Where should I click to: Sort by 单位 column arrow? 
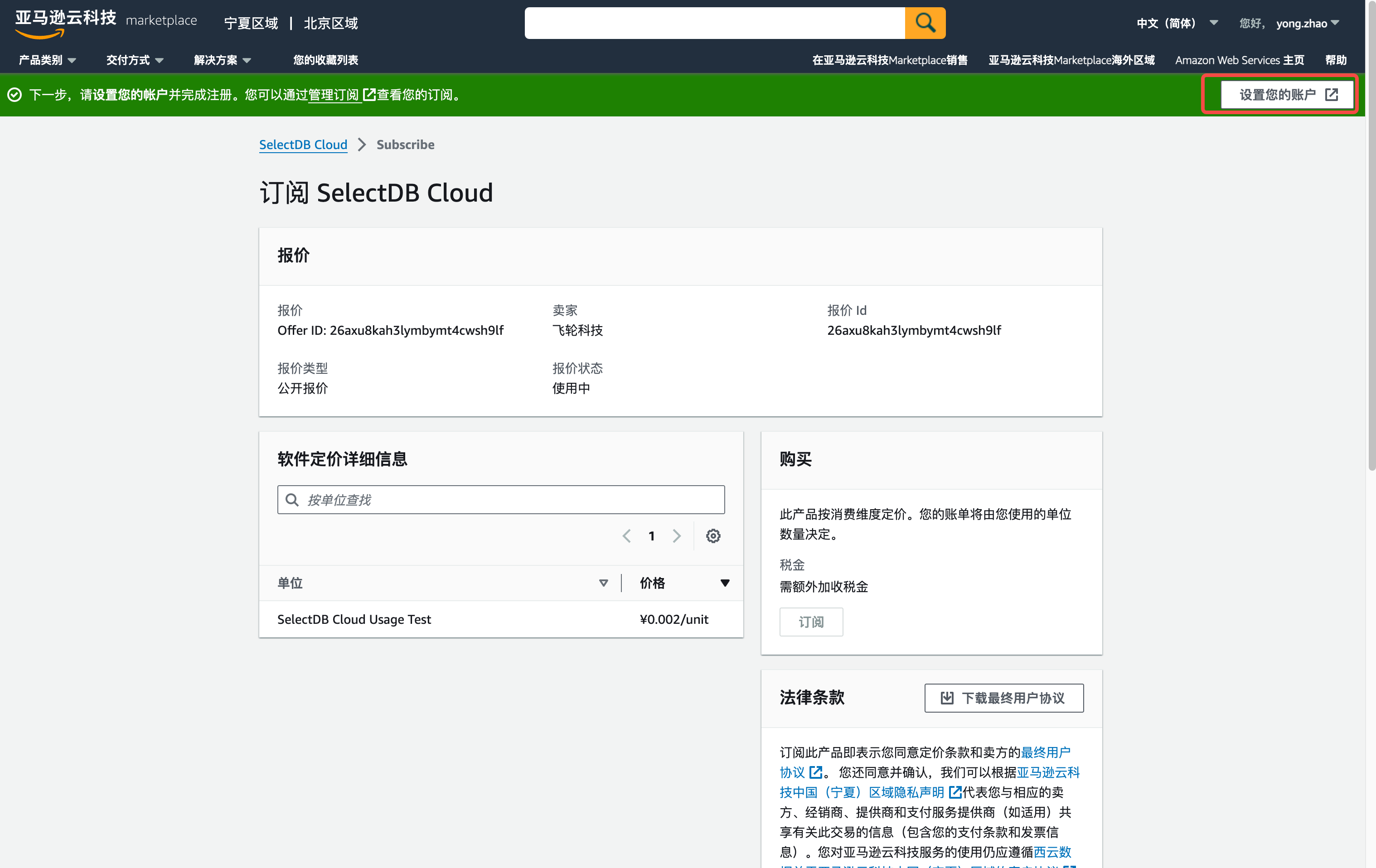pos(603,583)
